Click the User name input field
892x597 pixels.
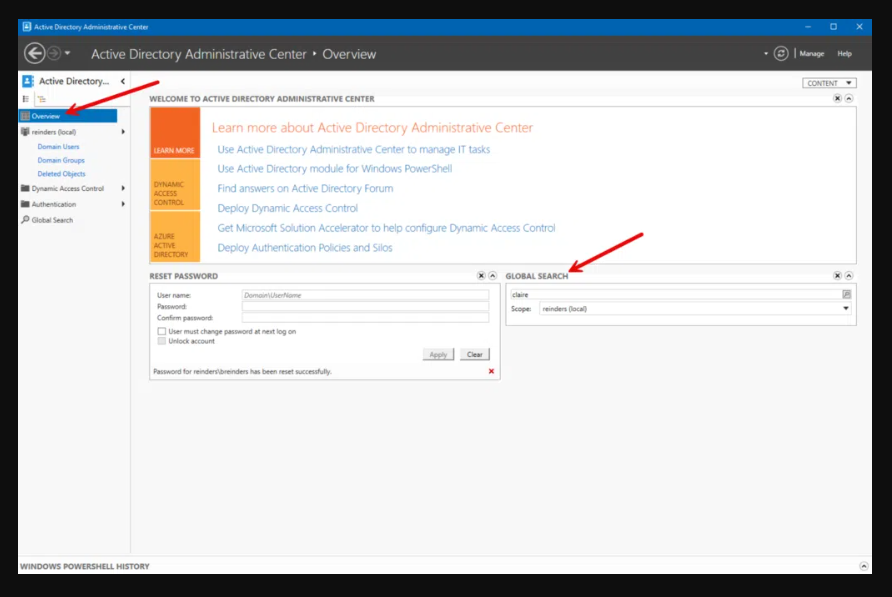[365, 295]
